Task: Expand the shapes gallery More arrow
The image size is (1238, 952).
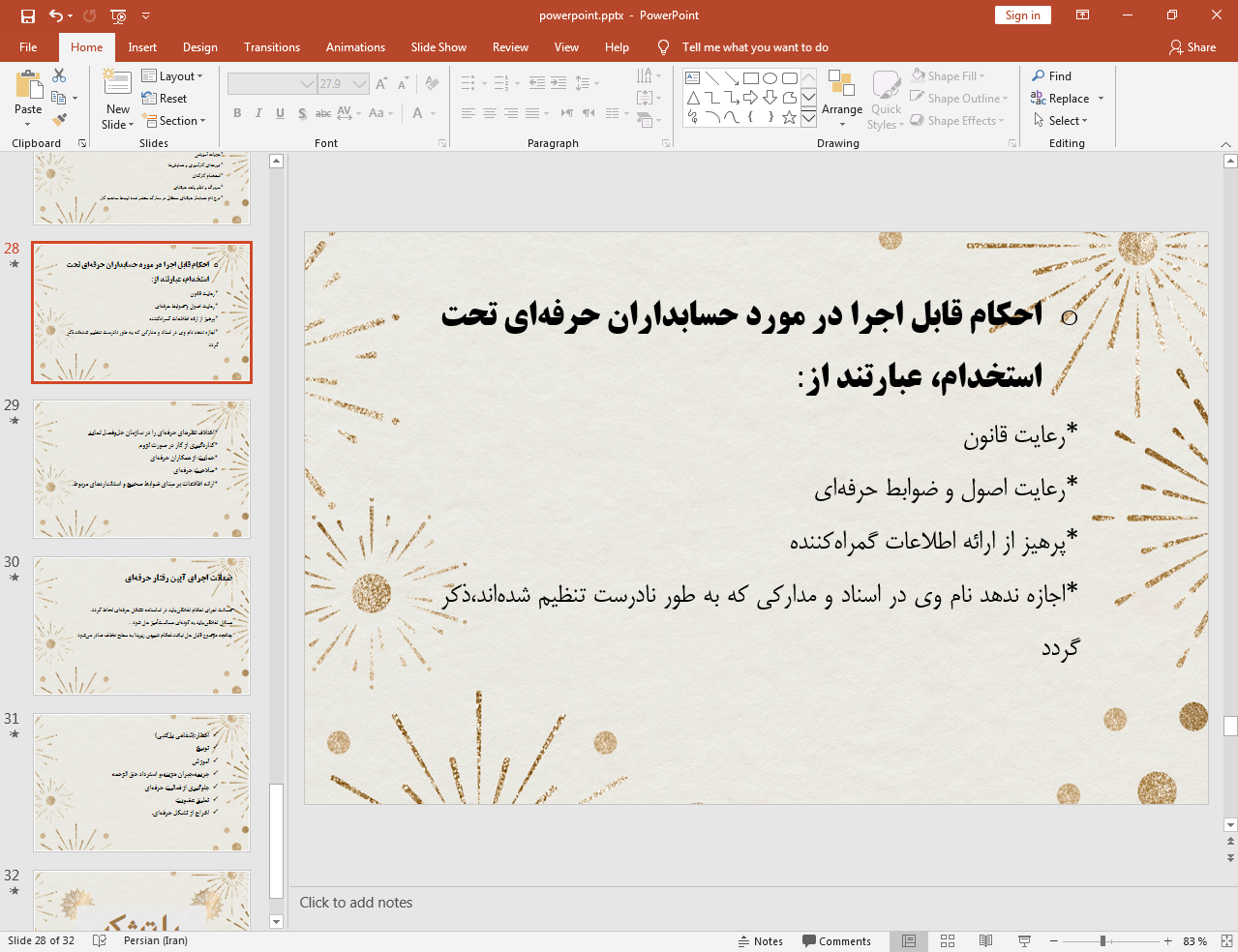Action: [x=808, y=117]
